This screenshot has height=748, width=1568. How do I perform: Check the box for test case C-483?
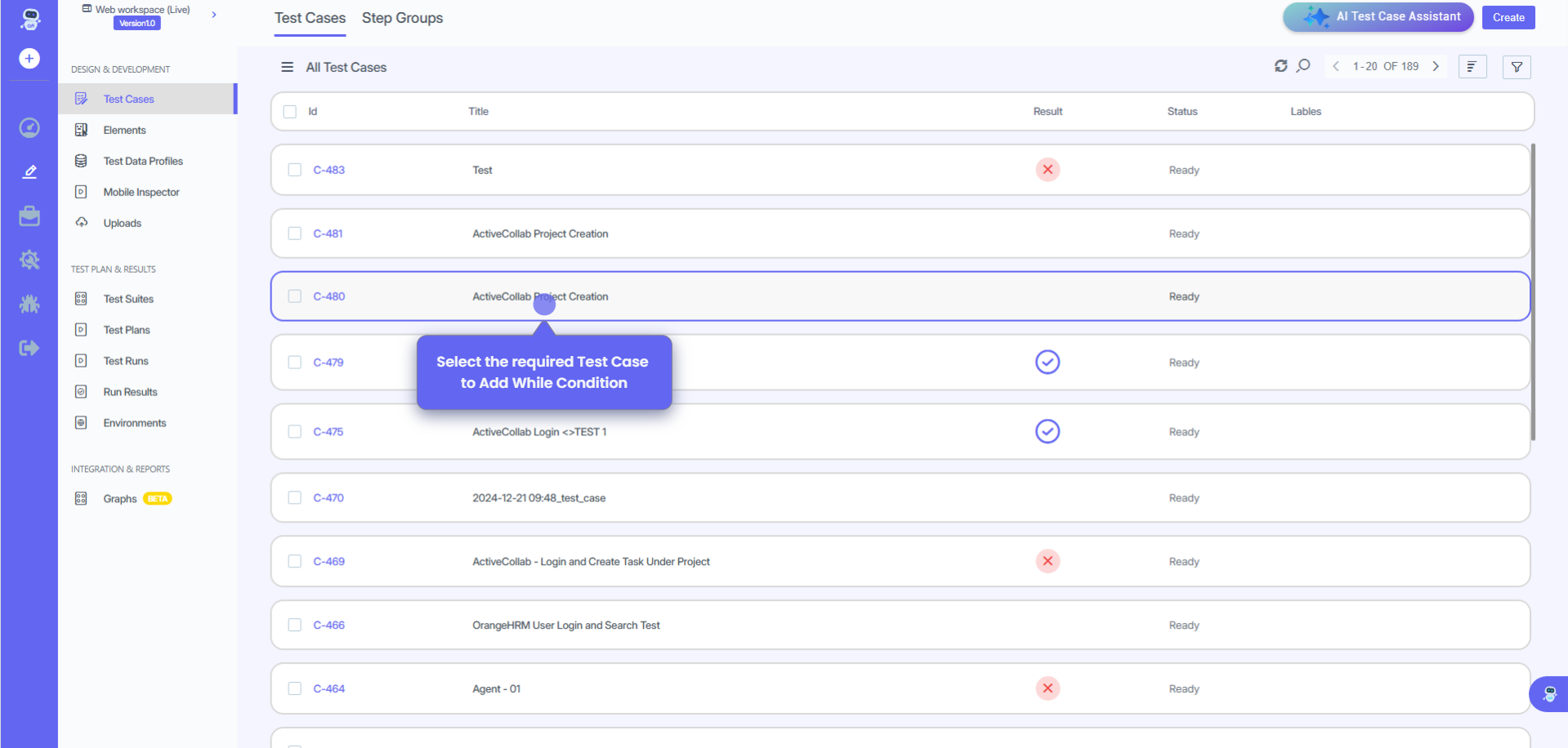coord(295,170)
